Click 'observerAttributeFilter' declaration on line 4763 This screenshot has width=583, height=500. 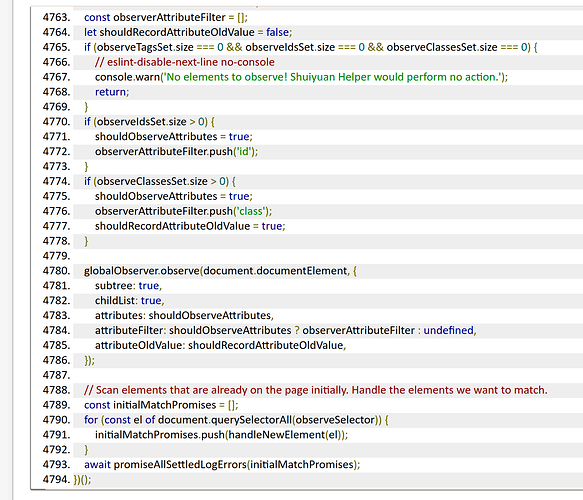click(x=169, y=17)
